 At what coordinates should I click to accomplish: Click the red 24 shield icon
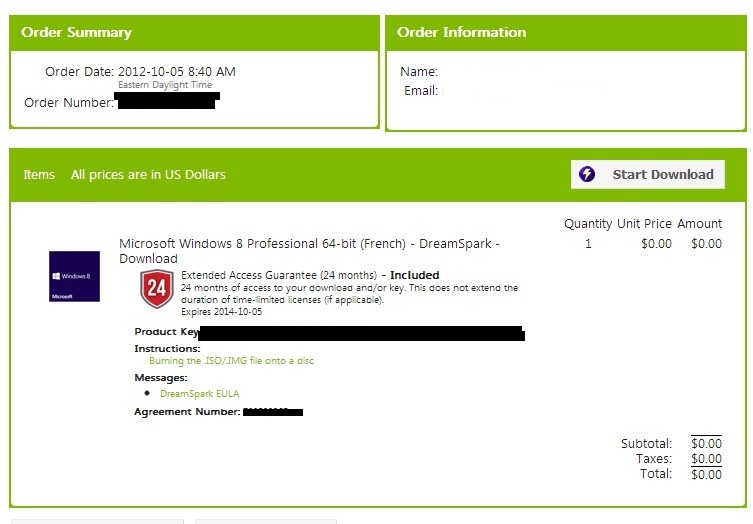click(x=157, y=289)
